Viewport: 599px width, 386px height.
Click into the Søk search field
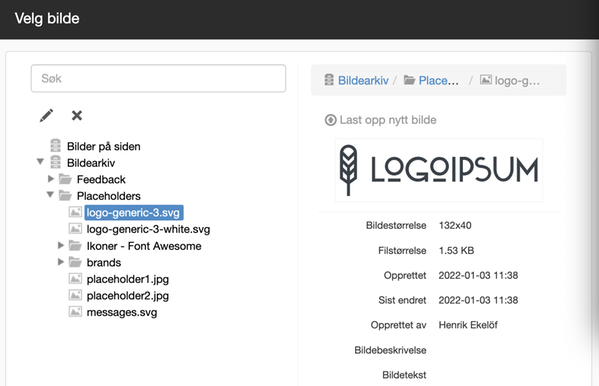pos(158,78)
